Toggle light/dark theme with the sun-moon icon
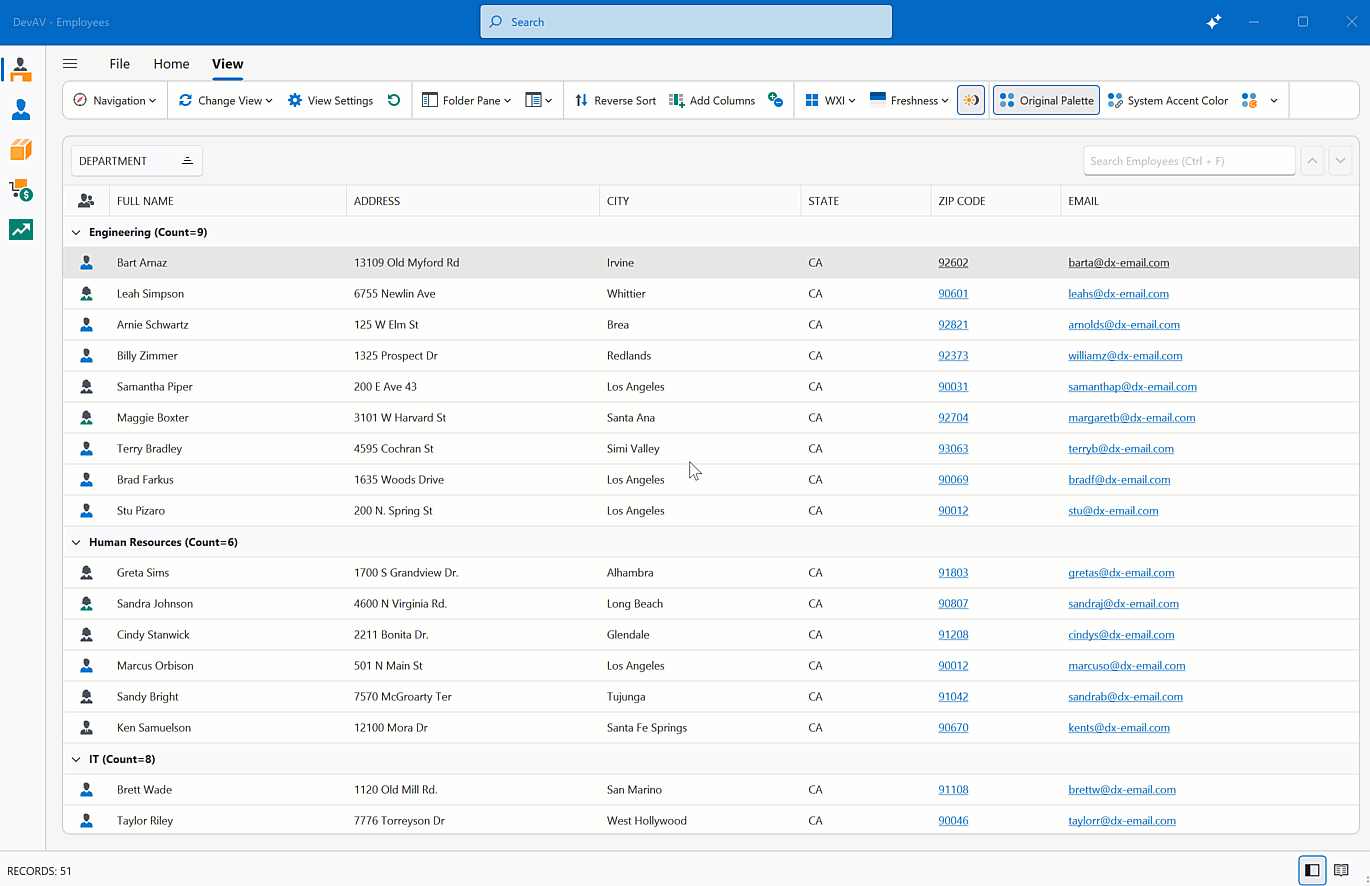The width and height of the screenshot is (1370, 886). click(970, 100)
